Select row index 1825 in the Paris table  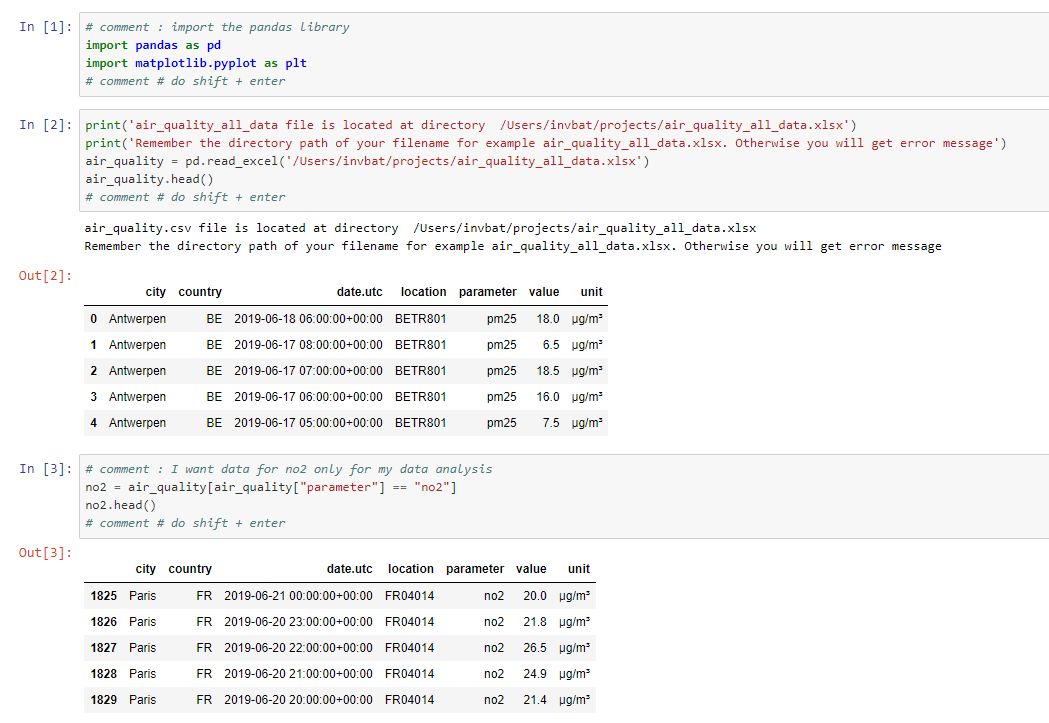tap(103, 596)
